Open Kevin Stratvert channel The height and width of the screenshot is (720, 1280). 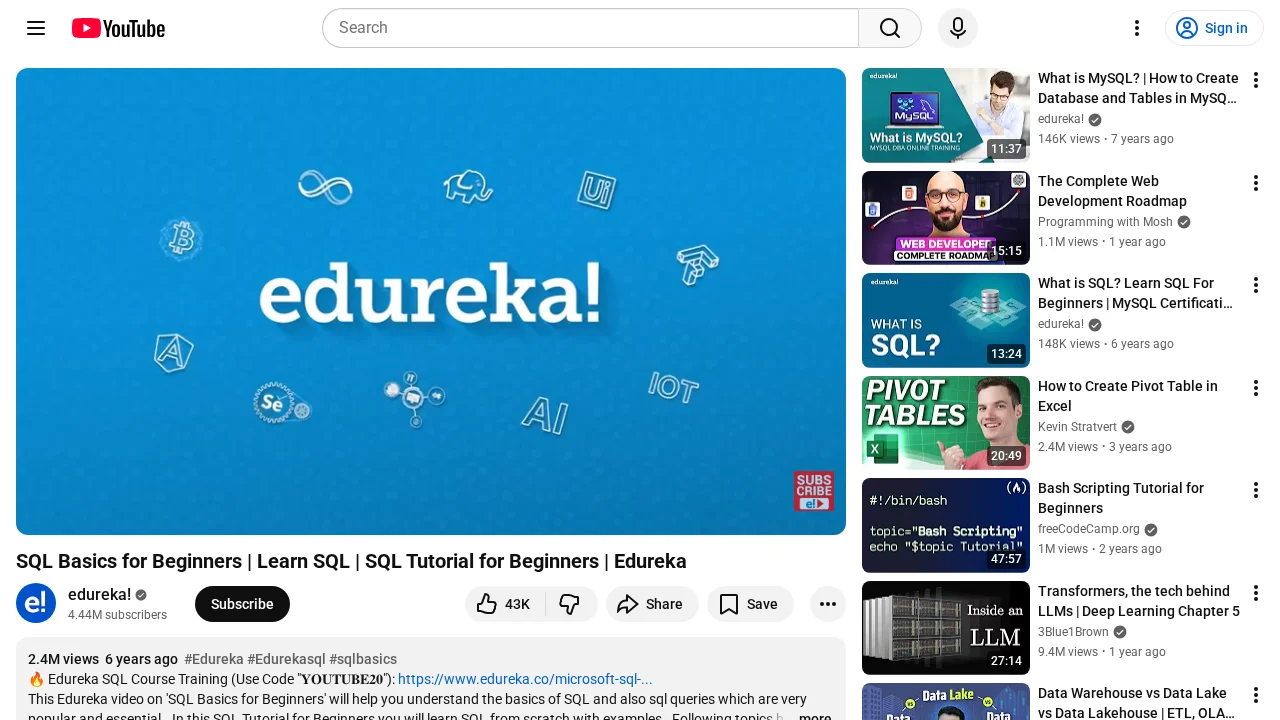[1077, 427]
